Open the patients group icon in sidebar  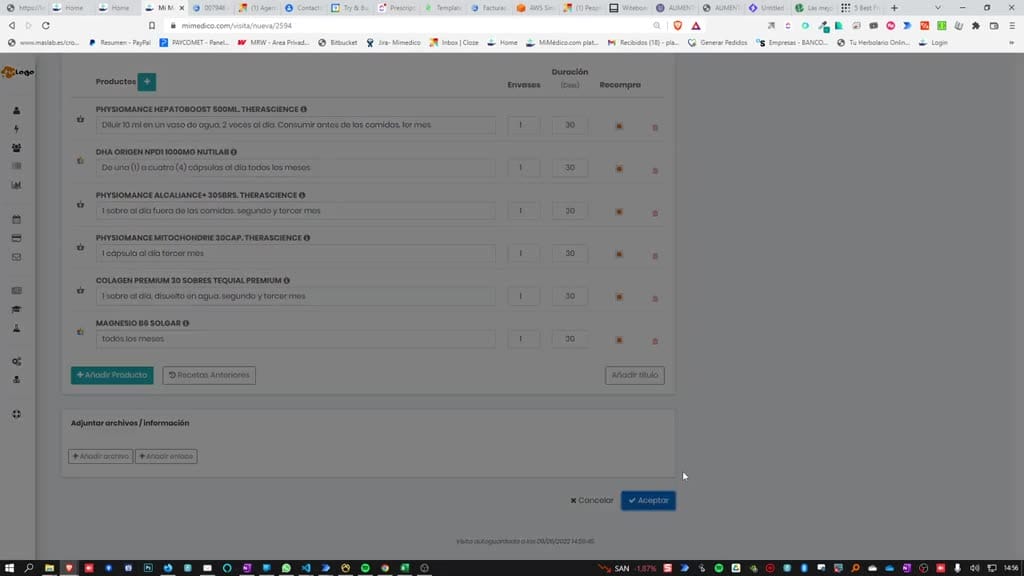coord(16,148)
